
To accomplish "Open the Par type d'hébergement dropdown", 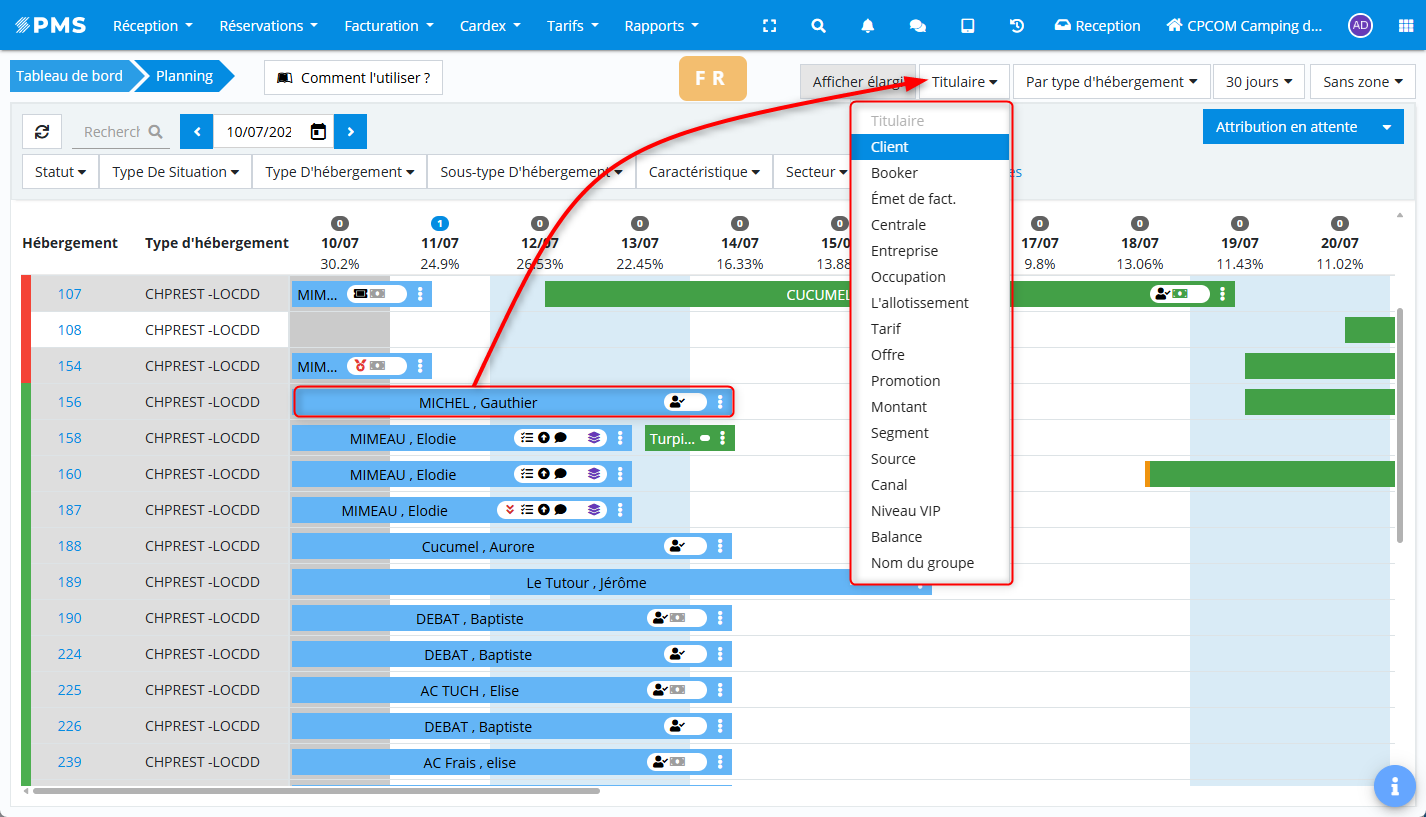I will tap(1111, 82).
